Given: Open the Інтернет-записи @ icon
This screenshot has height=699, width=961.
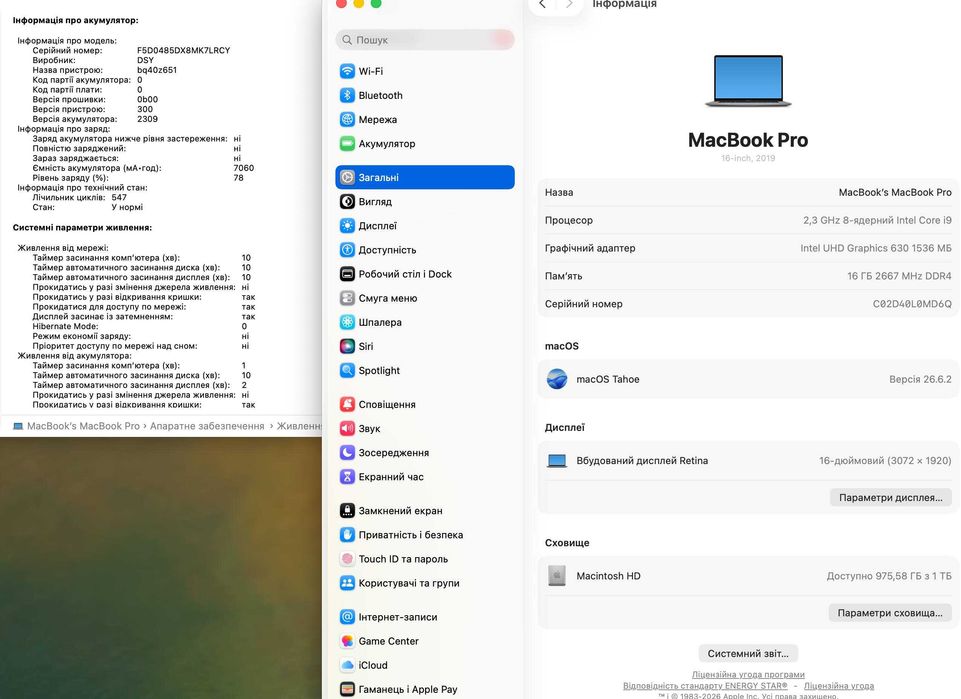Looking at the screenshot, I should tap(347, 617).
